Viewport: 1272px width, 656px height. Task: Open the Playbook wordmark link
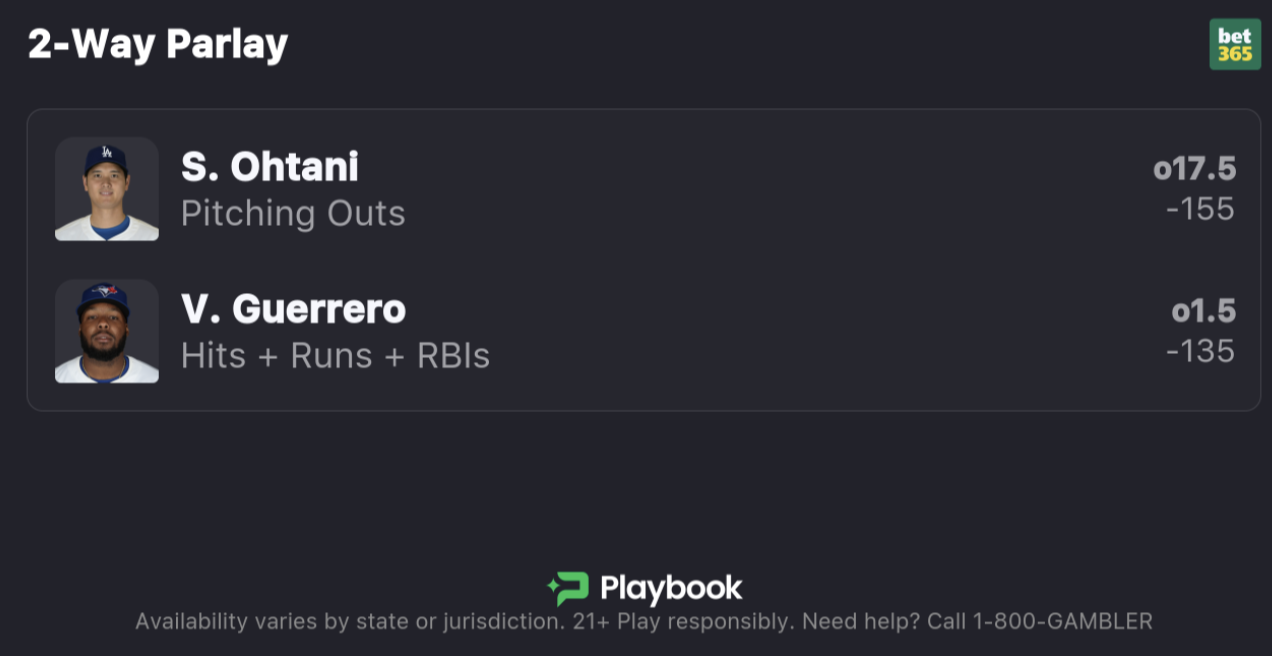point(671,588)
